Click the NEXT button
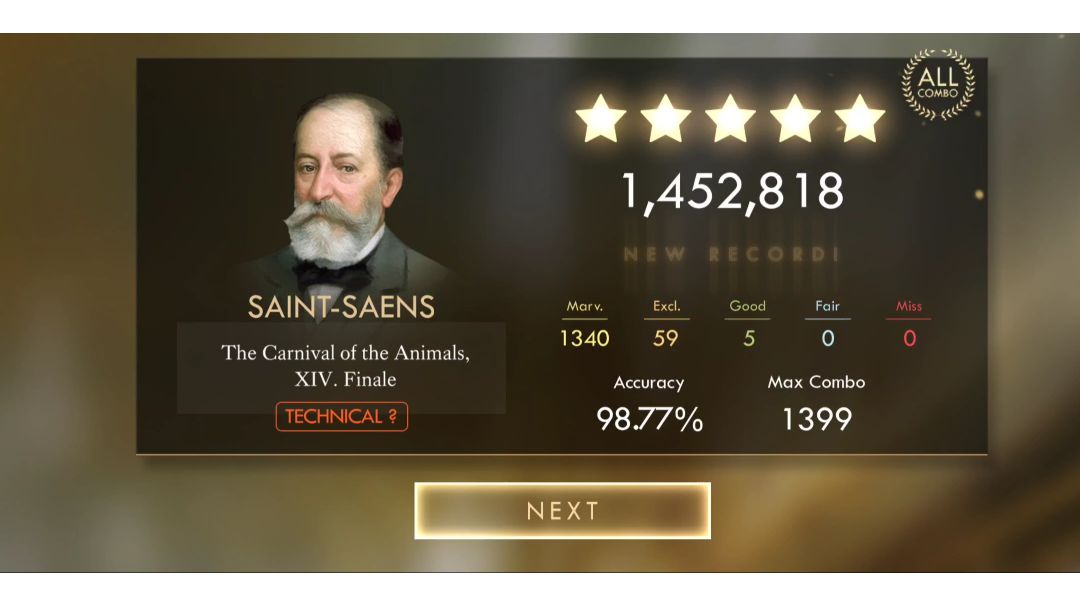Screen dimensions: 1080x606 [562, 510]
